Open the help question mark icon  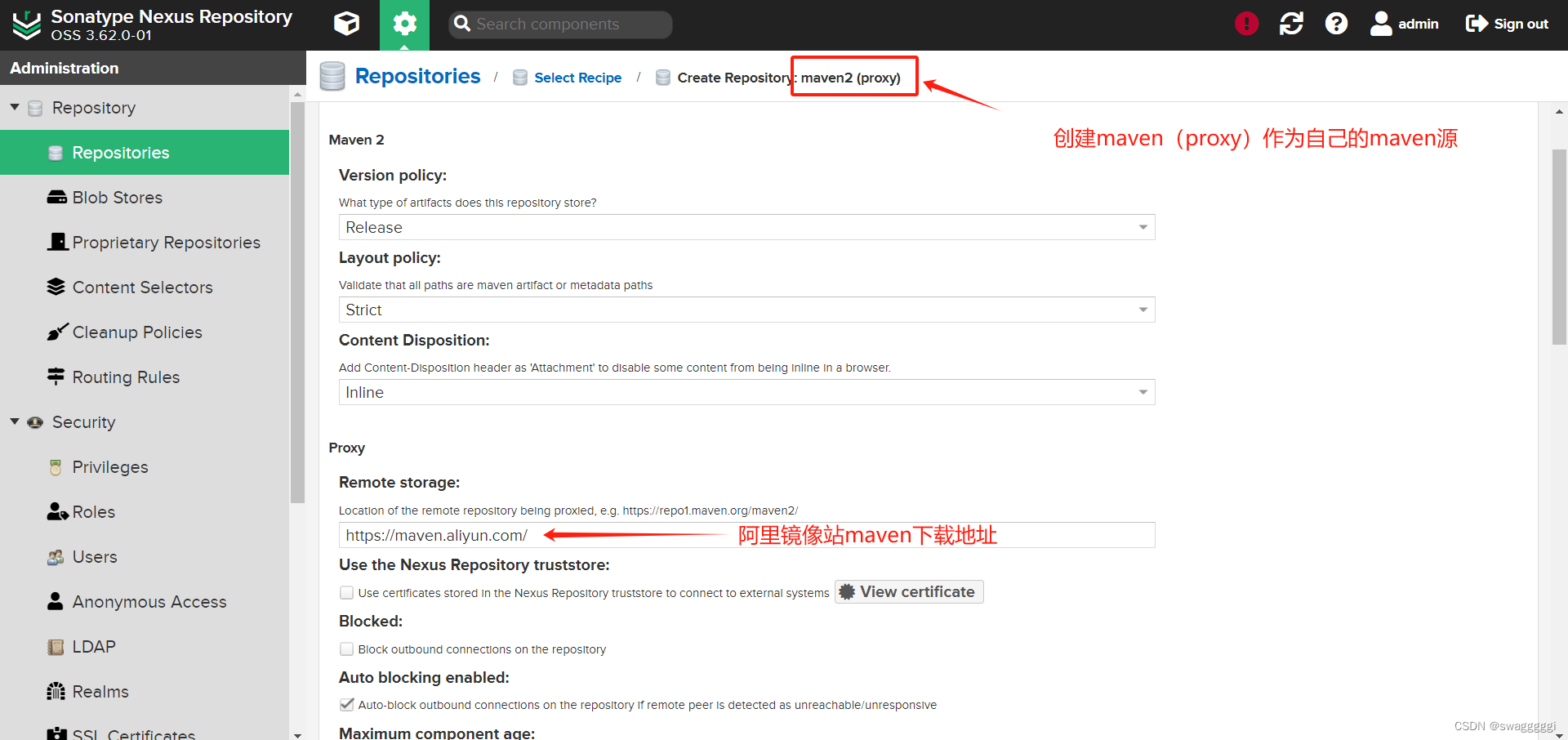point(1336,23)
